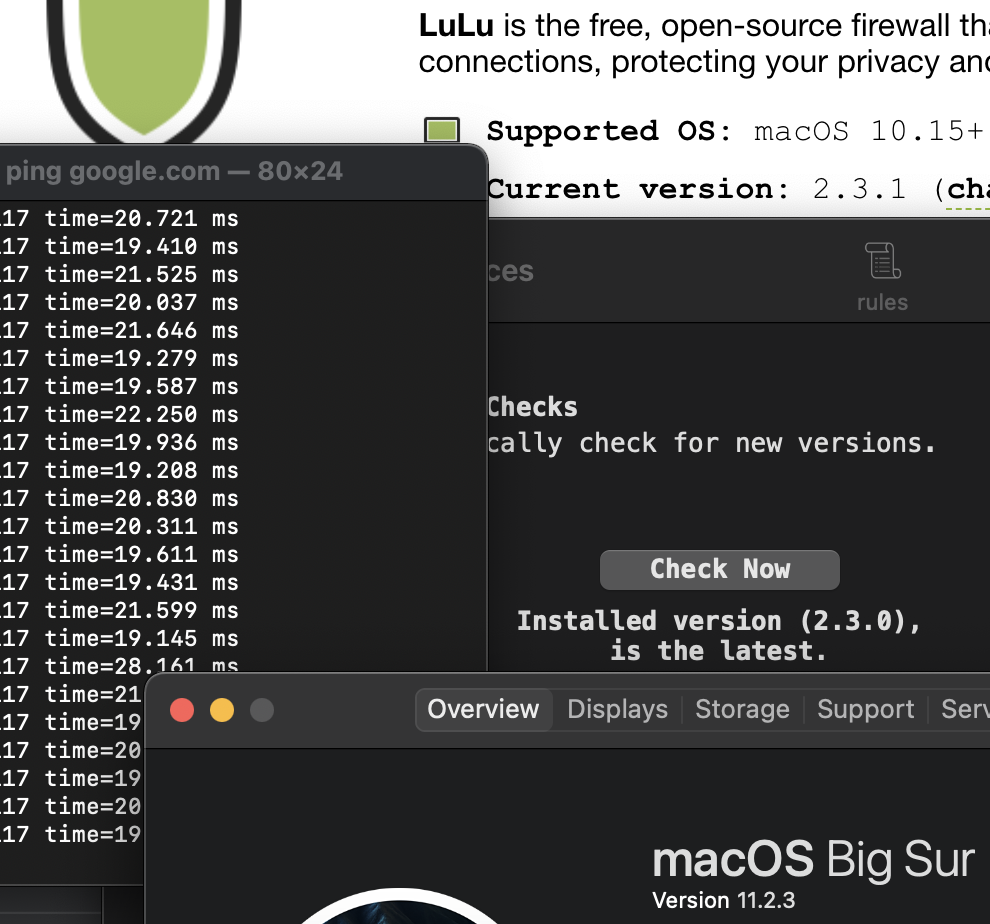Click the 'time=20.311 ms' terminal line
Screen dimensions: 990x924
(x=141, y=526)
